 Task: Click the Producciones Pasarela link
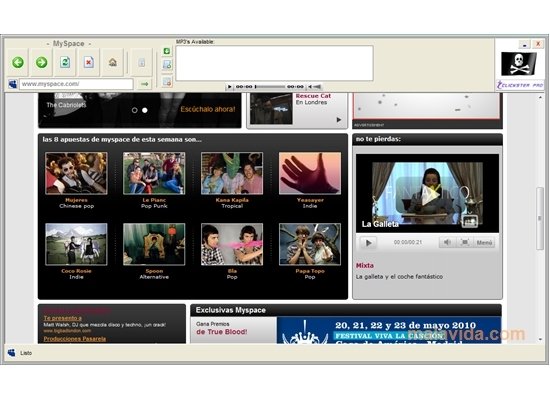click(75, 339)
